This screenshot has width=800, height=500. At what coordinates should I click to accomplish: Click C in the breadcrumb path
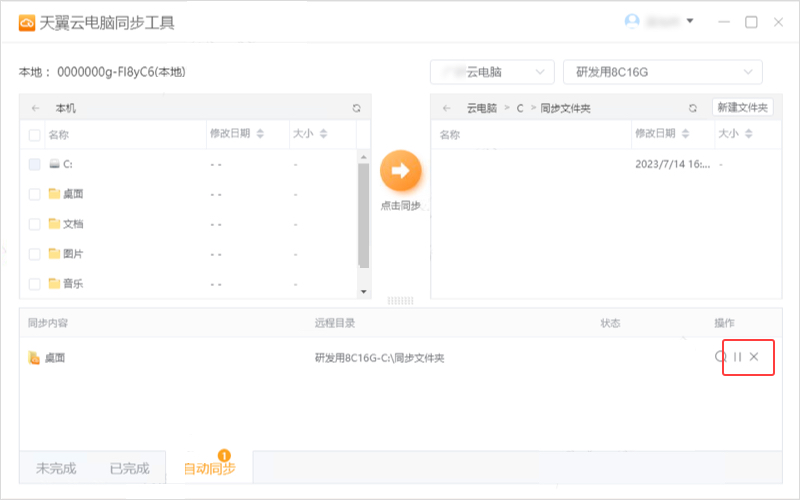(x=520, y=108)
